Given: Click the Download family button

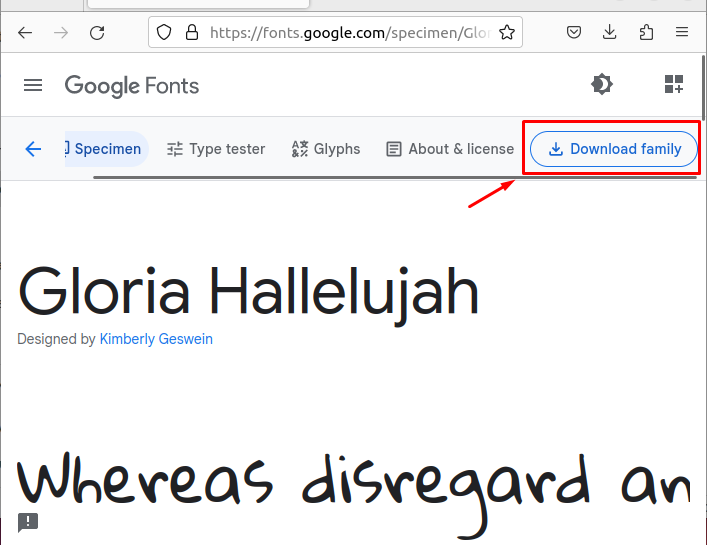Looking at the screenshot, I should click(x=614, y=149).
